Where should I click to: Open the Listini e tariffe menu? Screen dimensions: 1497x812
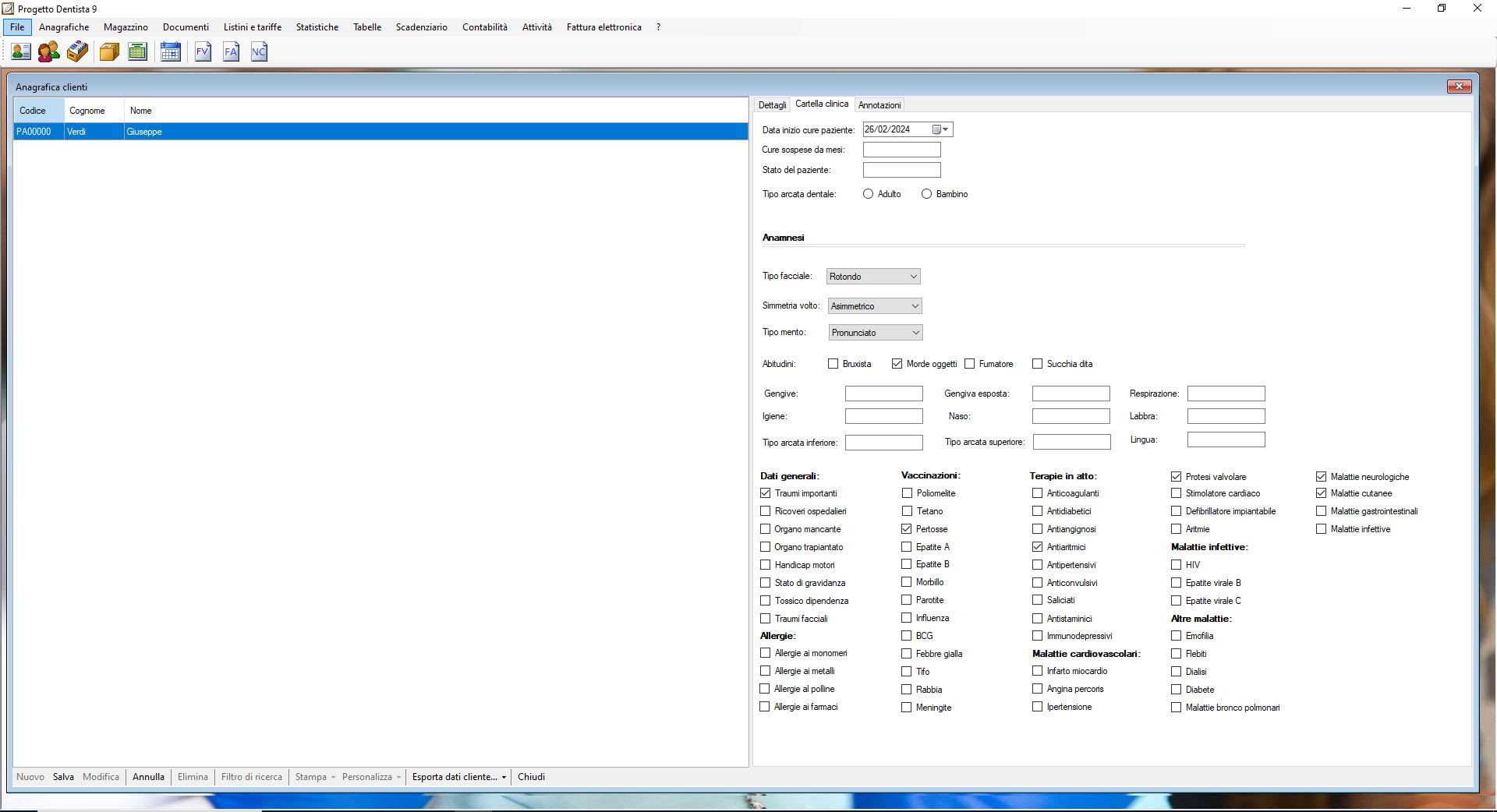coord(253,27)
